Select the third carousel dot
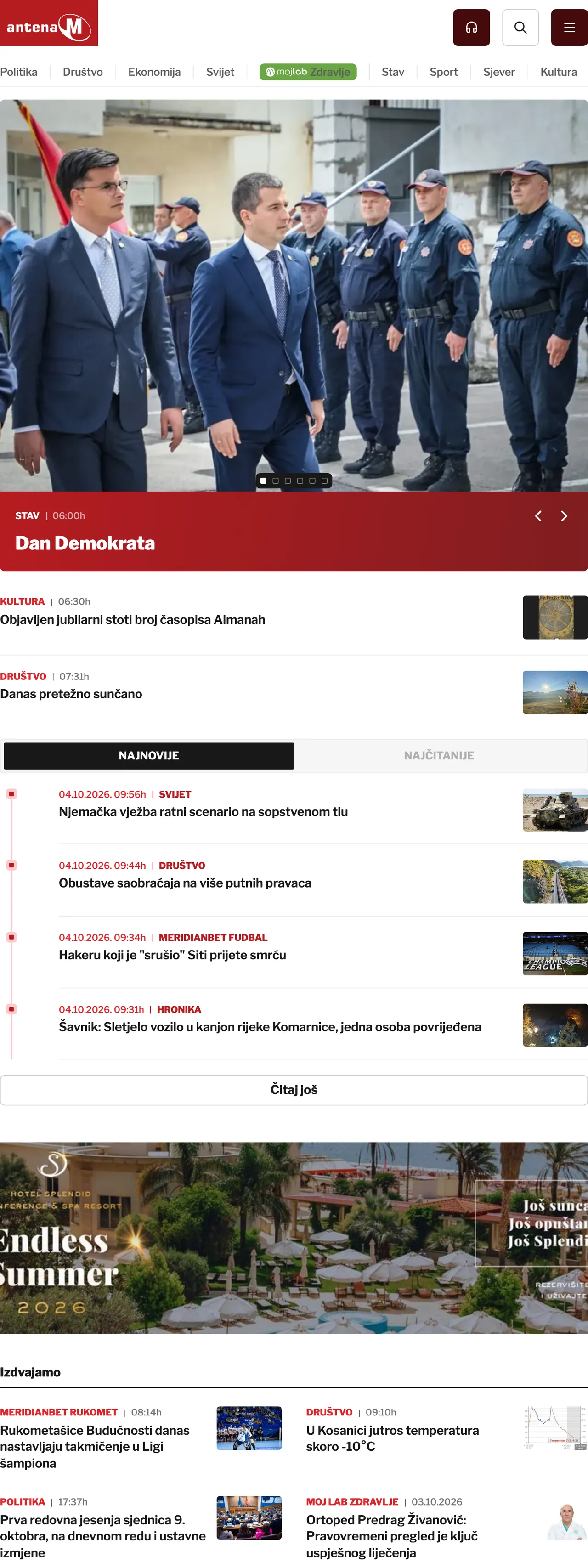 [288, 481]
